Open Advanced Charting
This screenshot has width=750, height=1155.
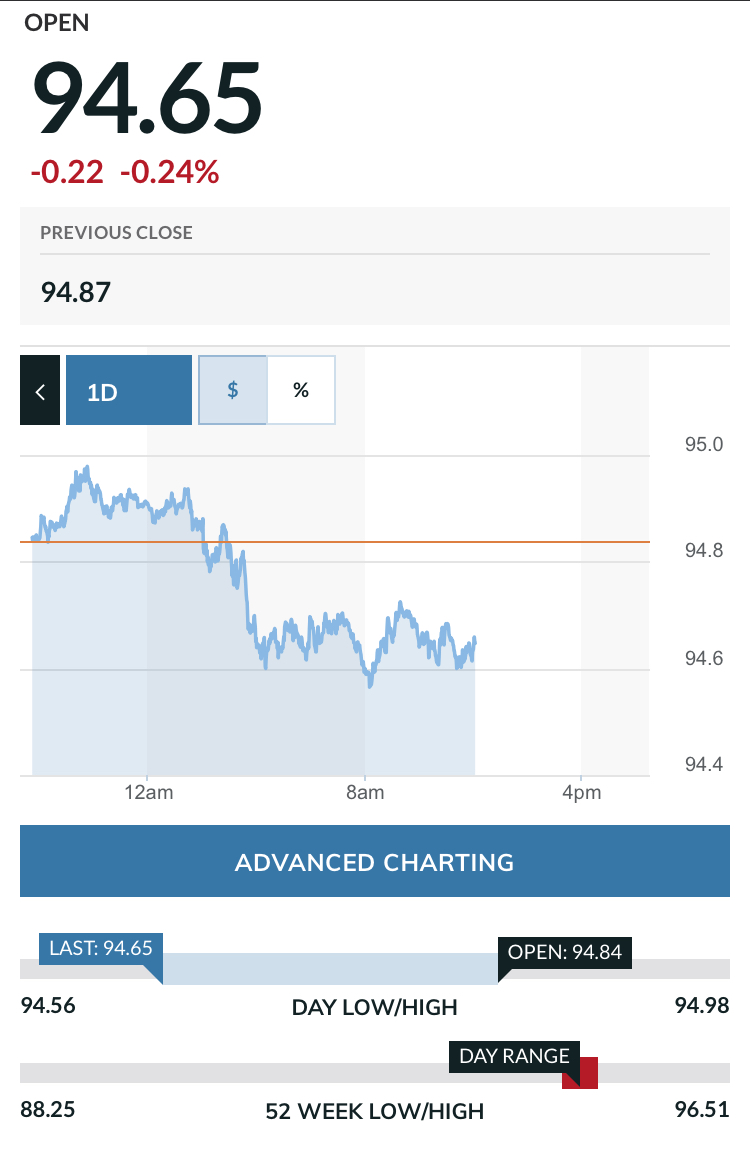tap(374, 862)
